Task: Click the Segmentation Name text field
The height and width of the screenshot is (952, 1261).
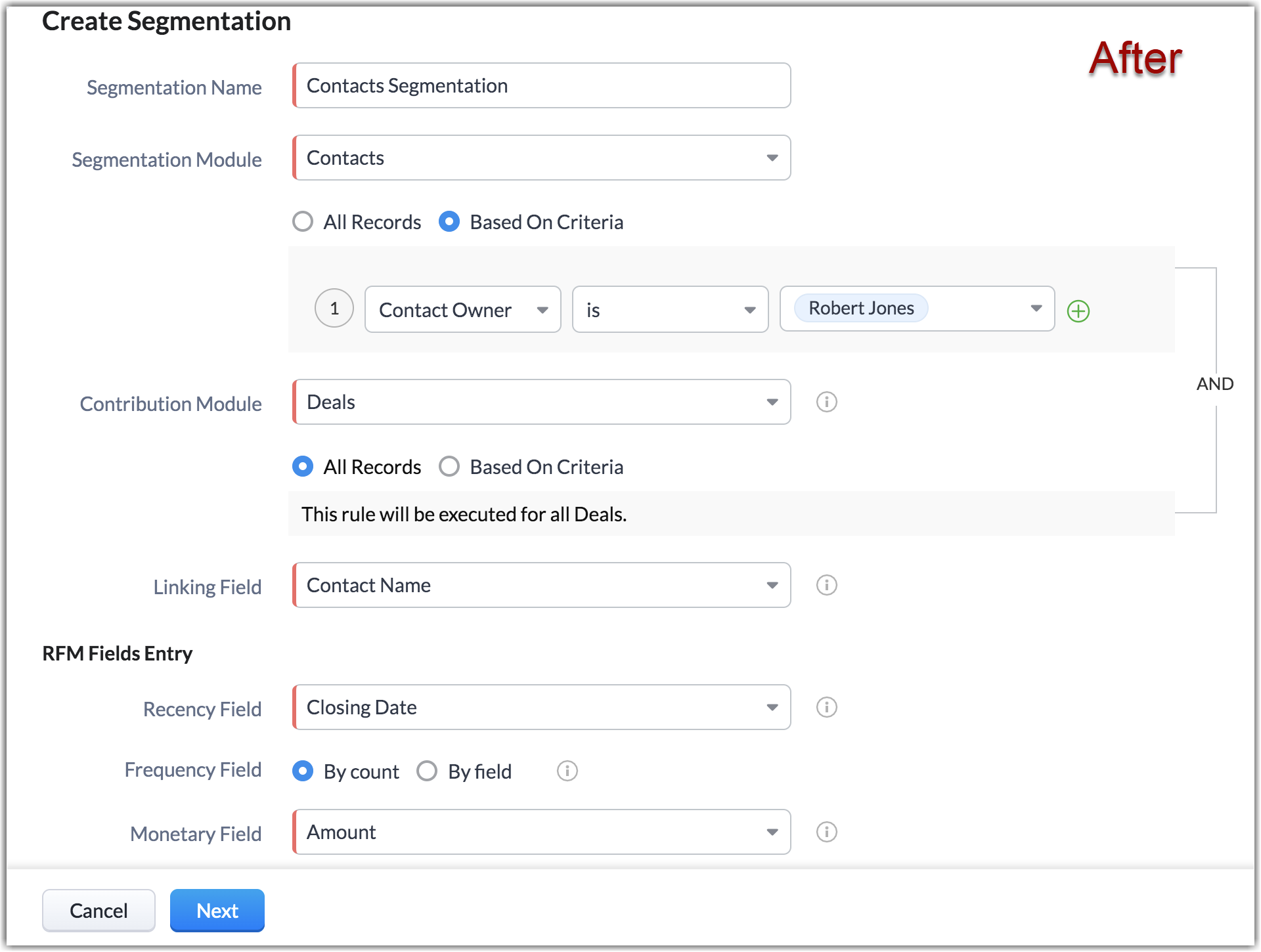Action: 542,85
